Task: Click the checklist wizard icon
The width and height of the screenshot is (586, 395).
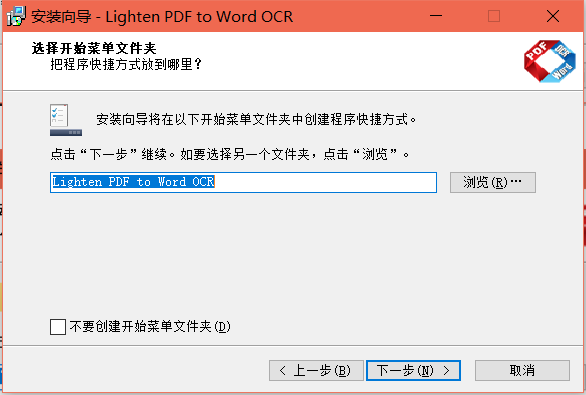Action: pyautogui.click(x=66, y=120)
